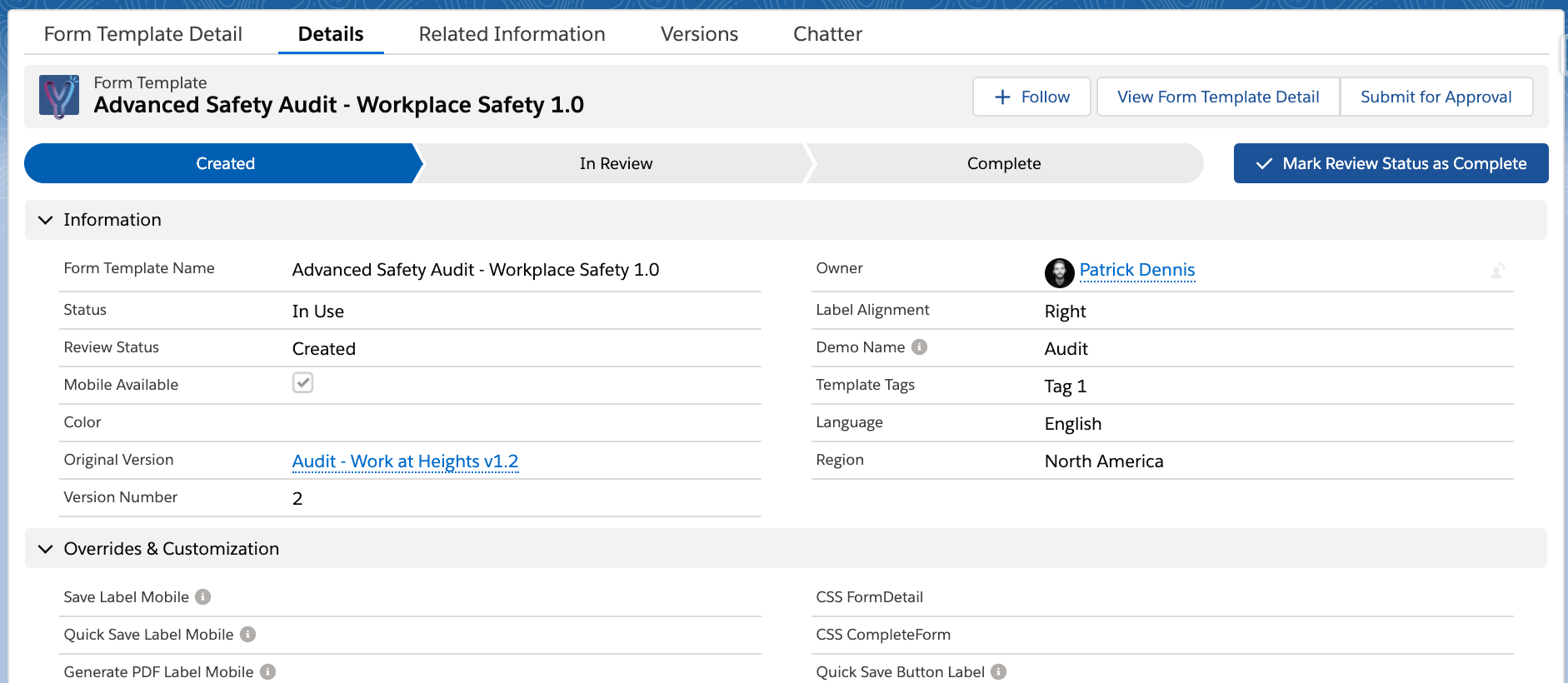
Task: Click Submit for Approval button
Action: tap(1436, 97)
